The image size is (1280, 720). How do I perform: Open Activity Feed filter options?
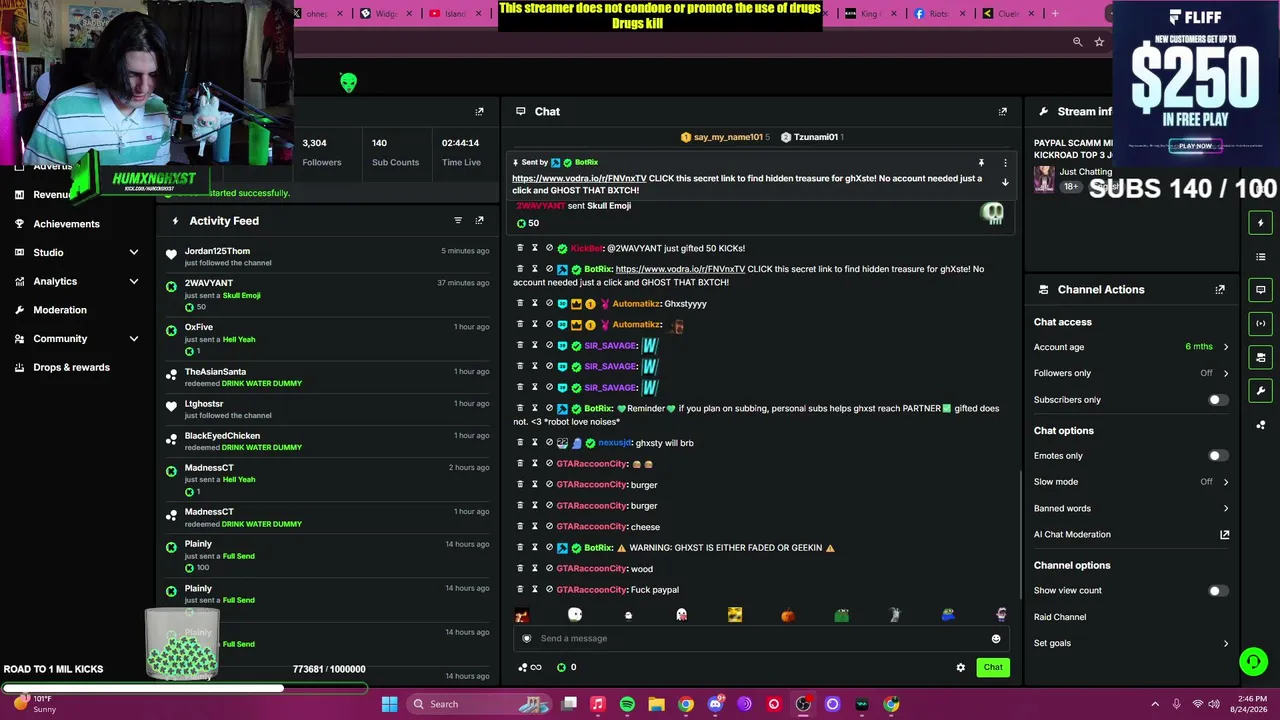click(x=458, y=221)
